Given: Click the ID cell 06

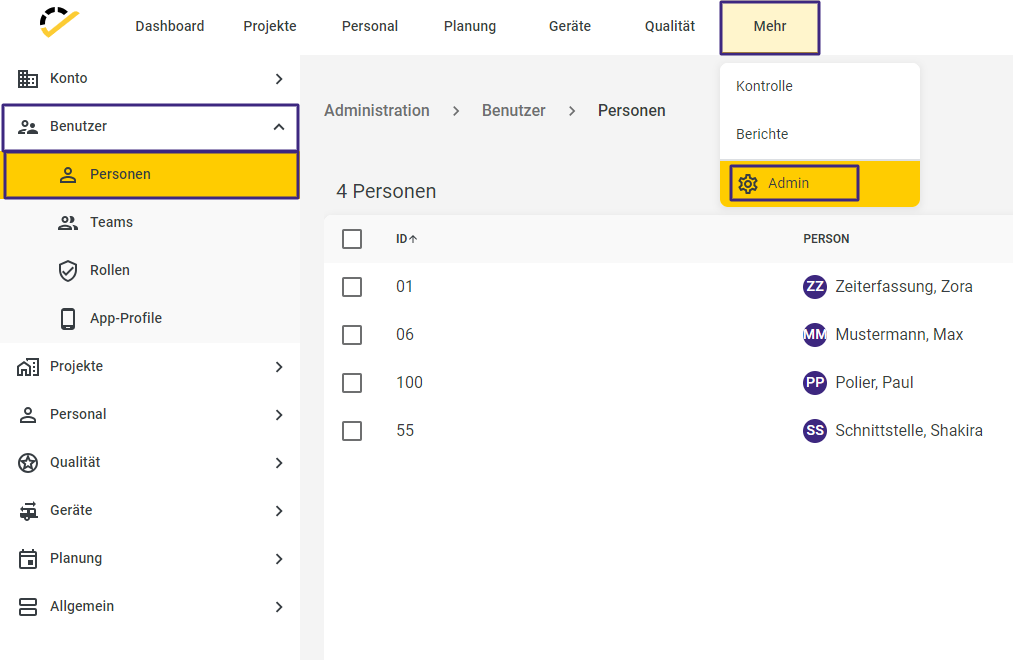Looking at the screenshot, I should (405, 335).
